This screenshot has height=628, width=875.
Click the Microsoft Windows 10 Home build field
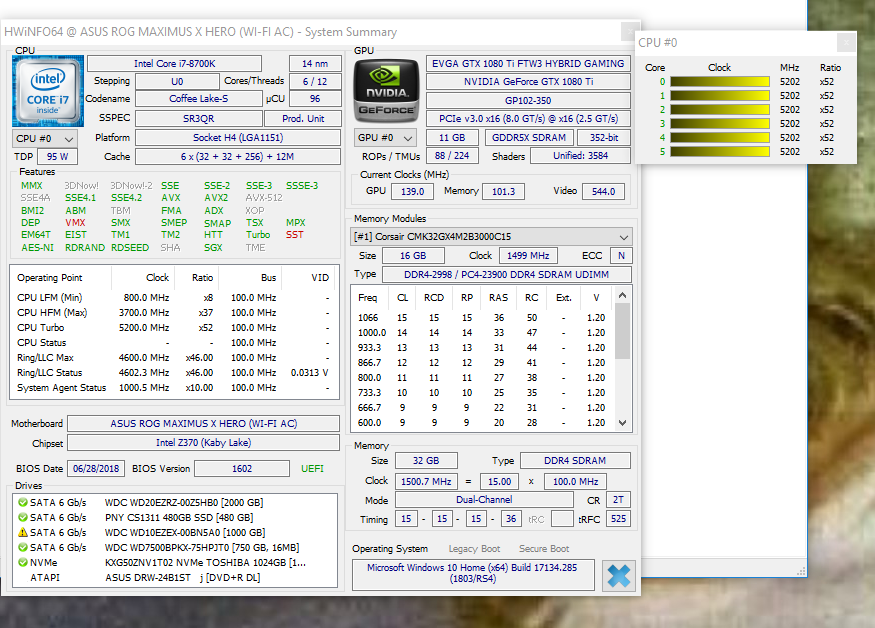(473, 573)
